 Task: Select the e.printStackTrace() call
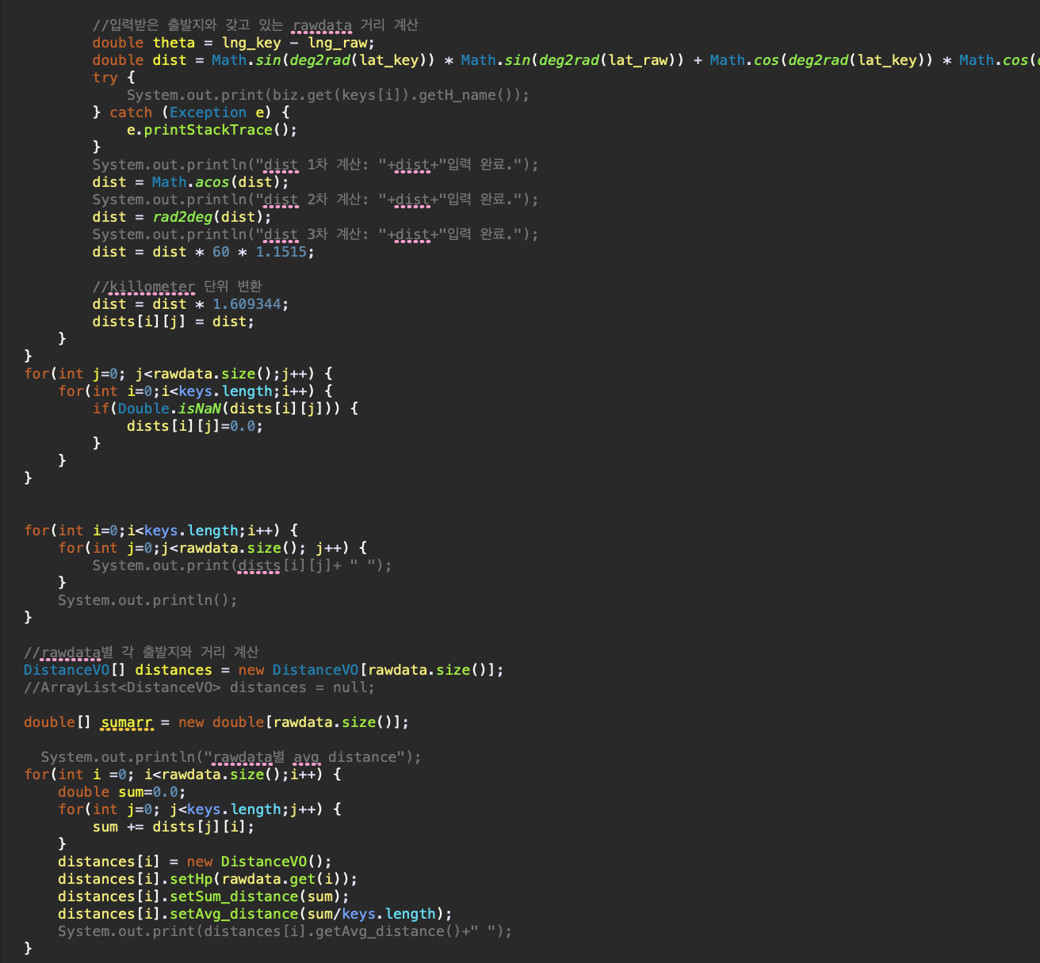tap(211, 130)
